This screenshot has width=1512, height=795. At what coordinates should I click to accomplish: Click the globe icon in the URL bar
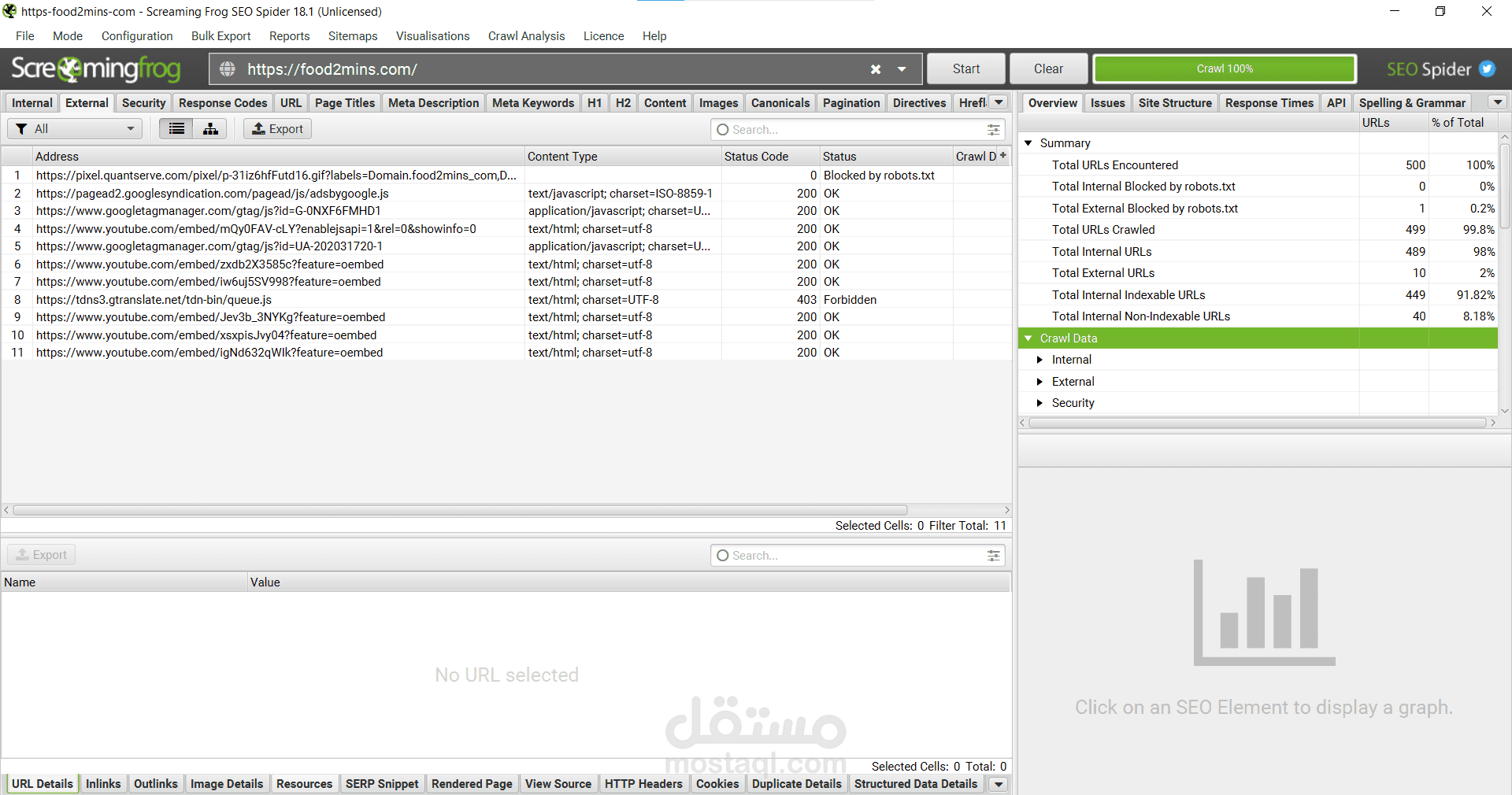point(228,69)
